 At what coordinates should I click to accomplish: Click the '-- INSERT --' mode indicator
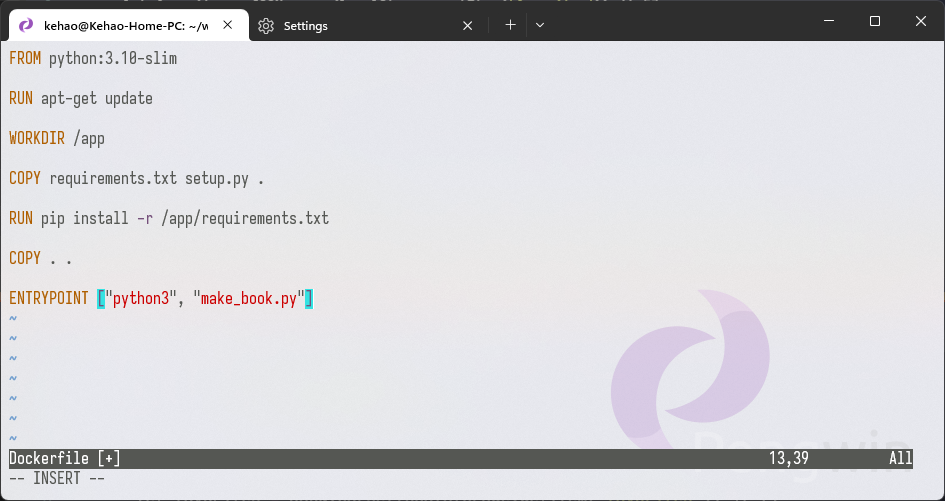[x=57, y=479]
